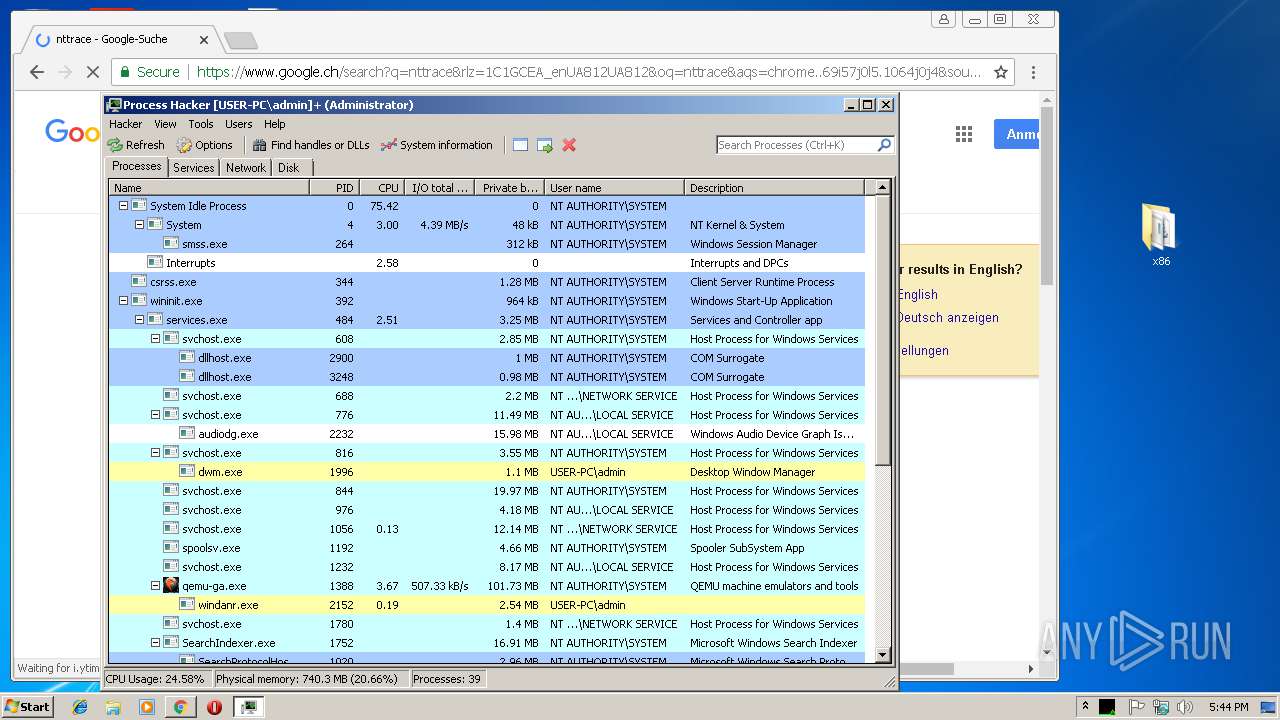This screenshot has width=1280, height=720.
Task: Collapse svchost.exe PID 608 node
Action: tap(156, 339)
